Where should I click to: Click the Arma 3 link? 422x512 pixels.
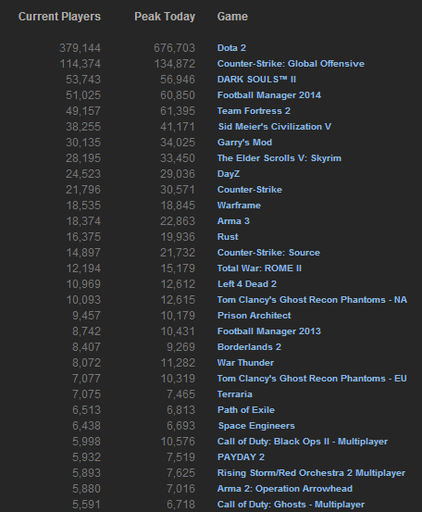coord(233,221)
